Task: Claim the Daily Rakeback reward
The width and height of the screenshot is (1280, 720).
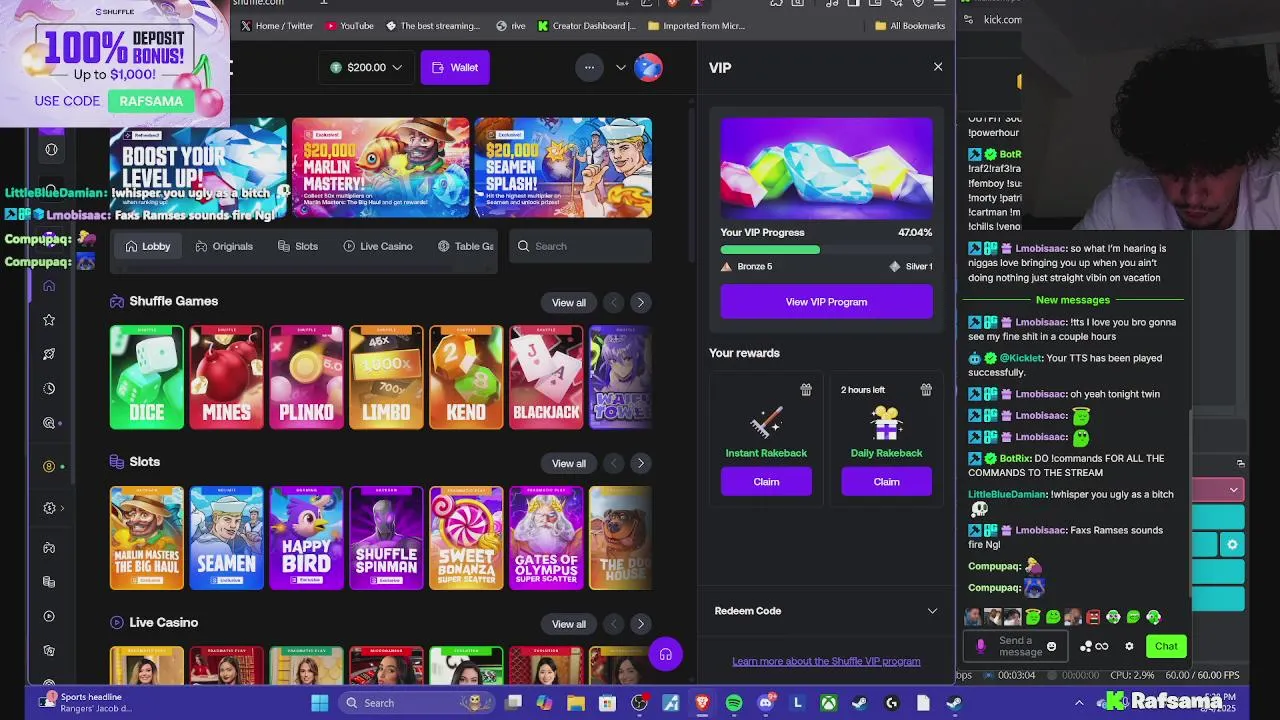Action: pos(886,482)
